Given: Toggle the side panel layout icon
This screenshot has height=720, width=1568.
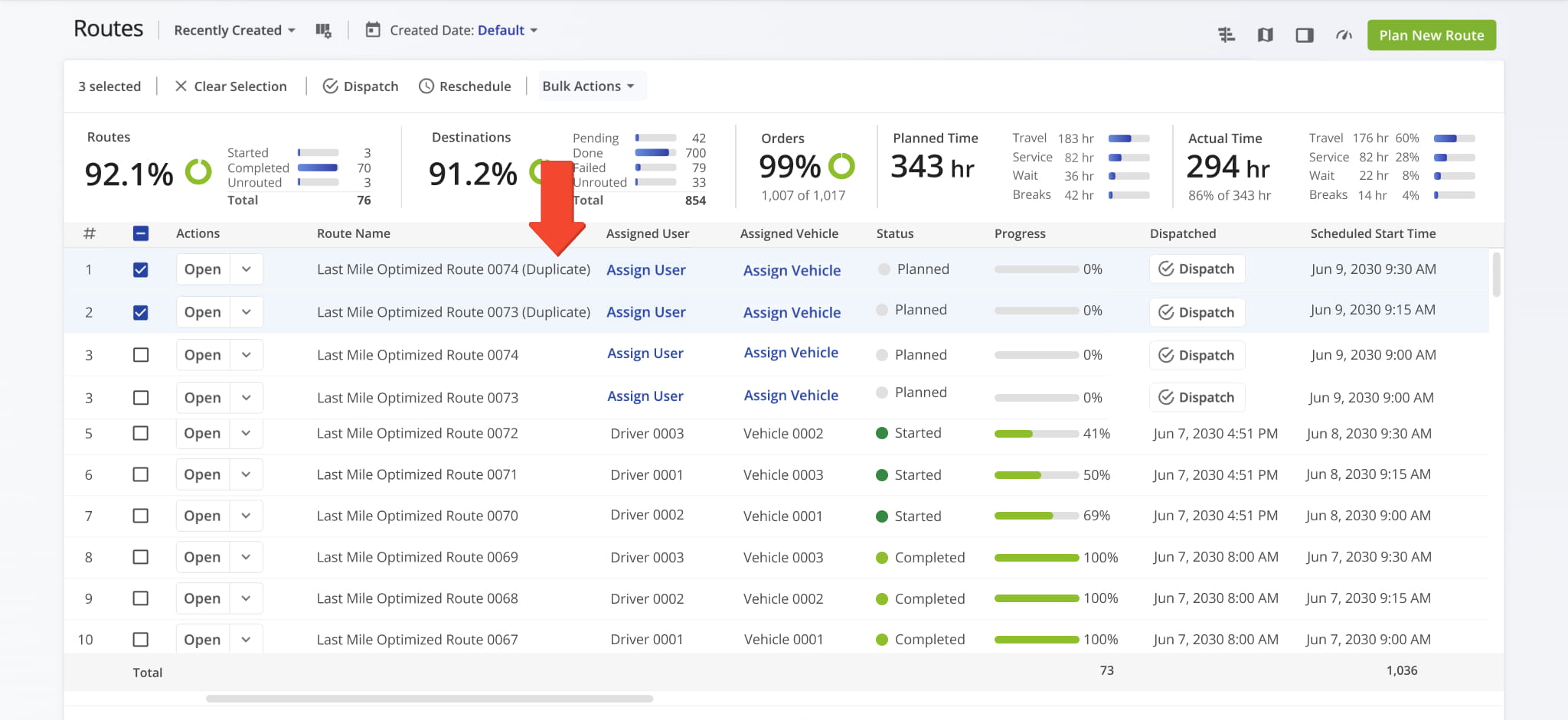Looking at the screenshot, I should click(x=1305, y=35).
